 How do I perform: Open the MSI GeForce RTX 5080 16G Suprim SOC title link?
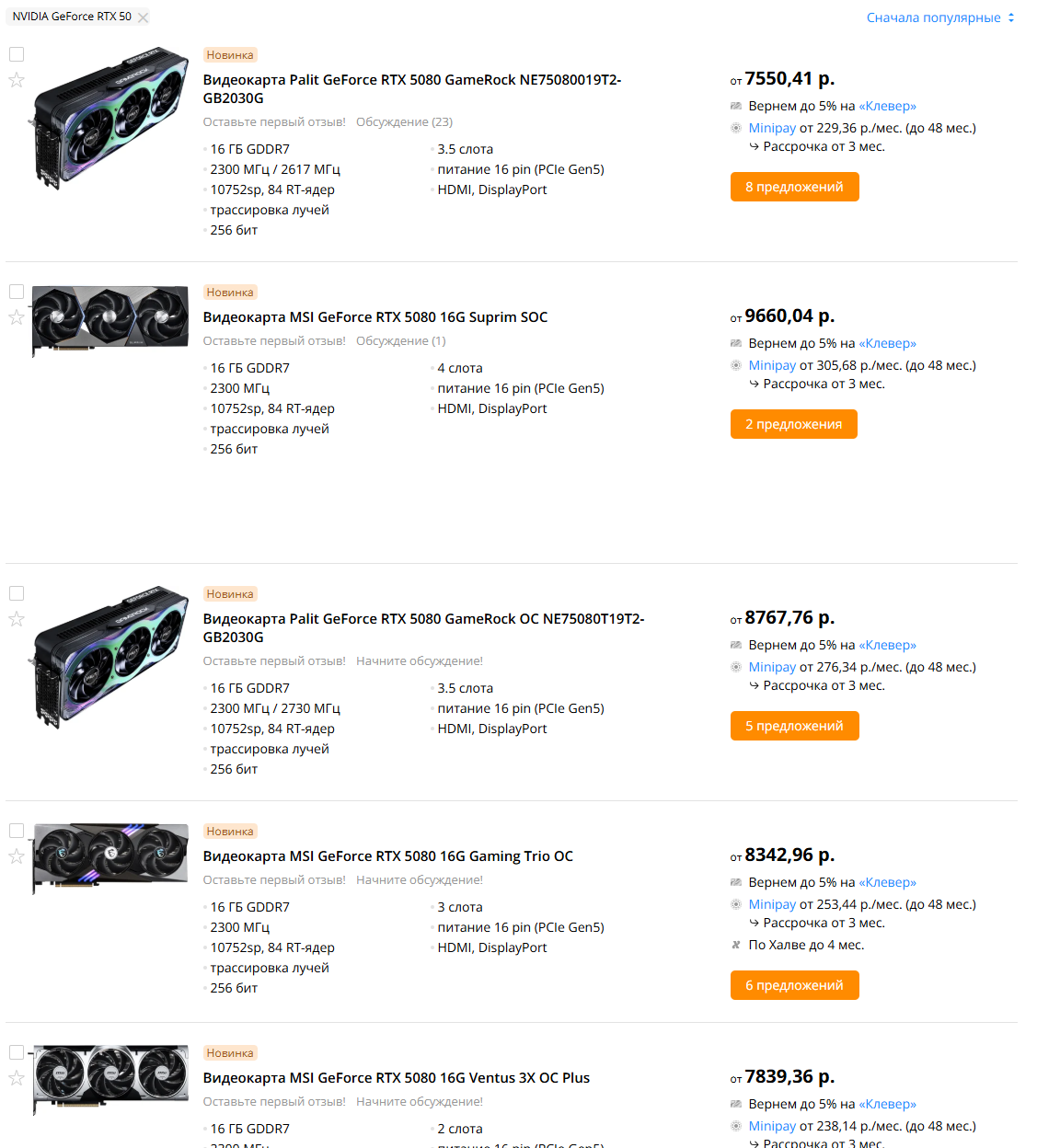374,317
